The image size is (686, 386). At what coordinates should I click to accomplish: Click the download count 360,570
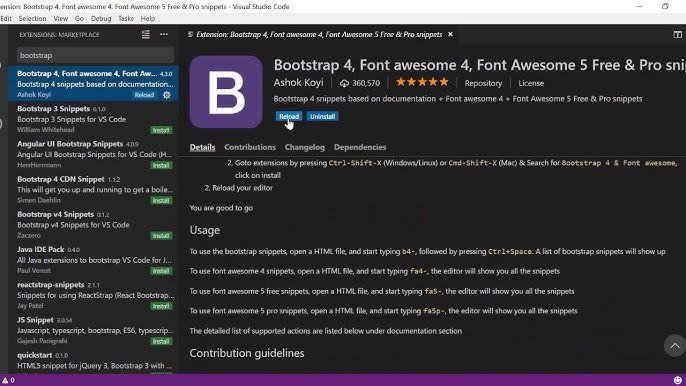tap(360, 83)
